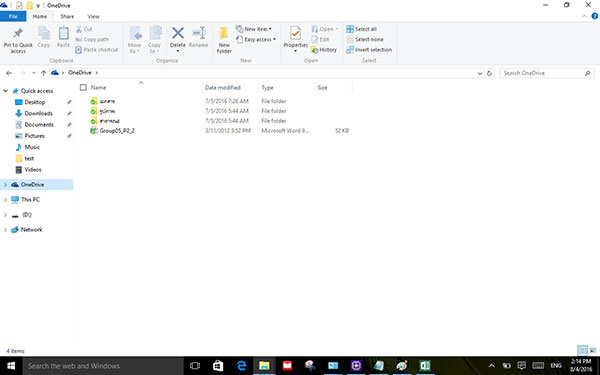
Task: Open the Move to menu
Action: [x=135, y=40]
